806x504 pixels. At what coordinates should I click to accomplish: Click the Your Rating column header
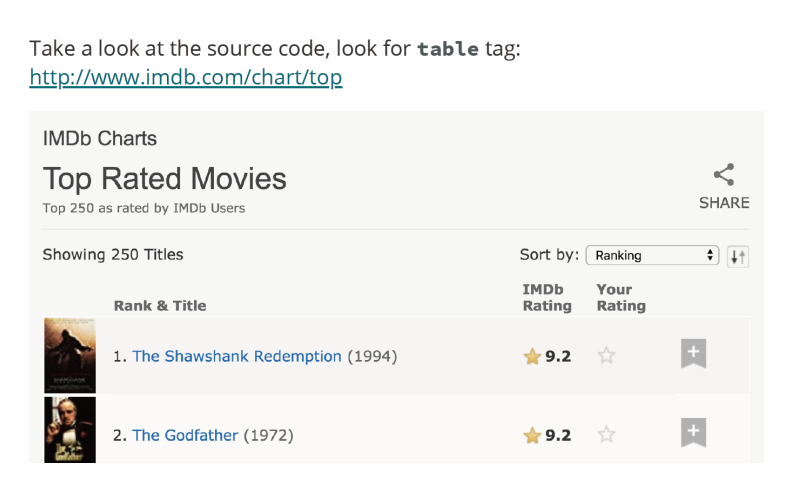[621, 298]
